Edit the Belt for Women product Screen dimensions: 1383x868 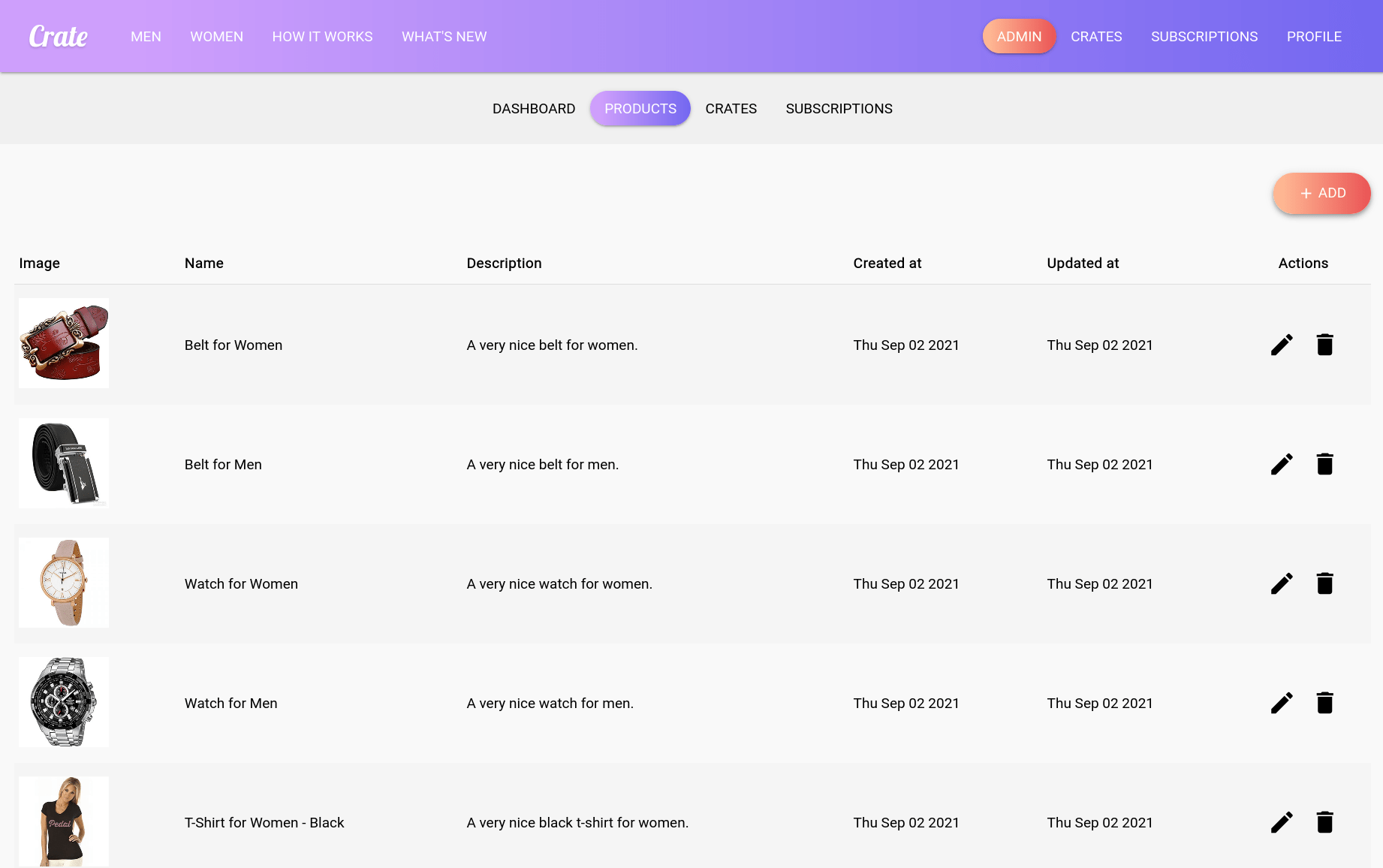1282,345
